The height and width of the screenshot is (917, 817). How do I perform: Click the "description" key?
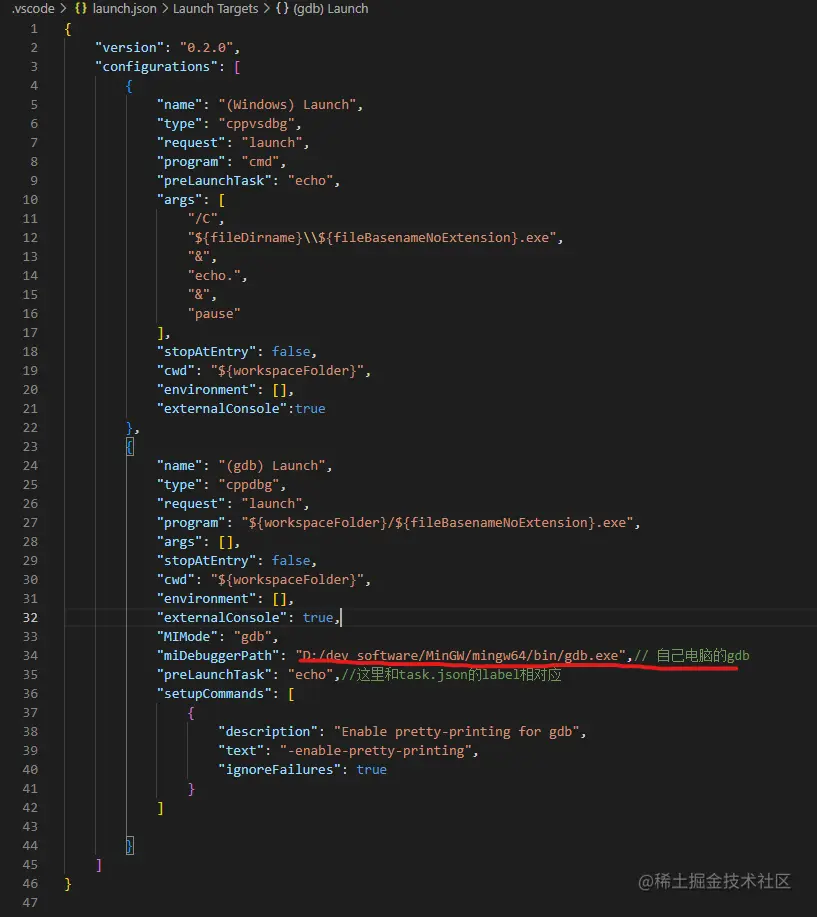268,732
